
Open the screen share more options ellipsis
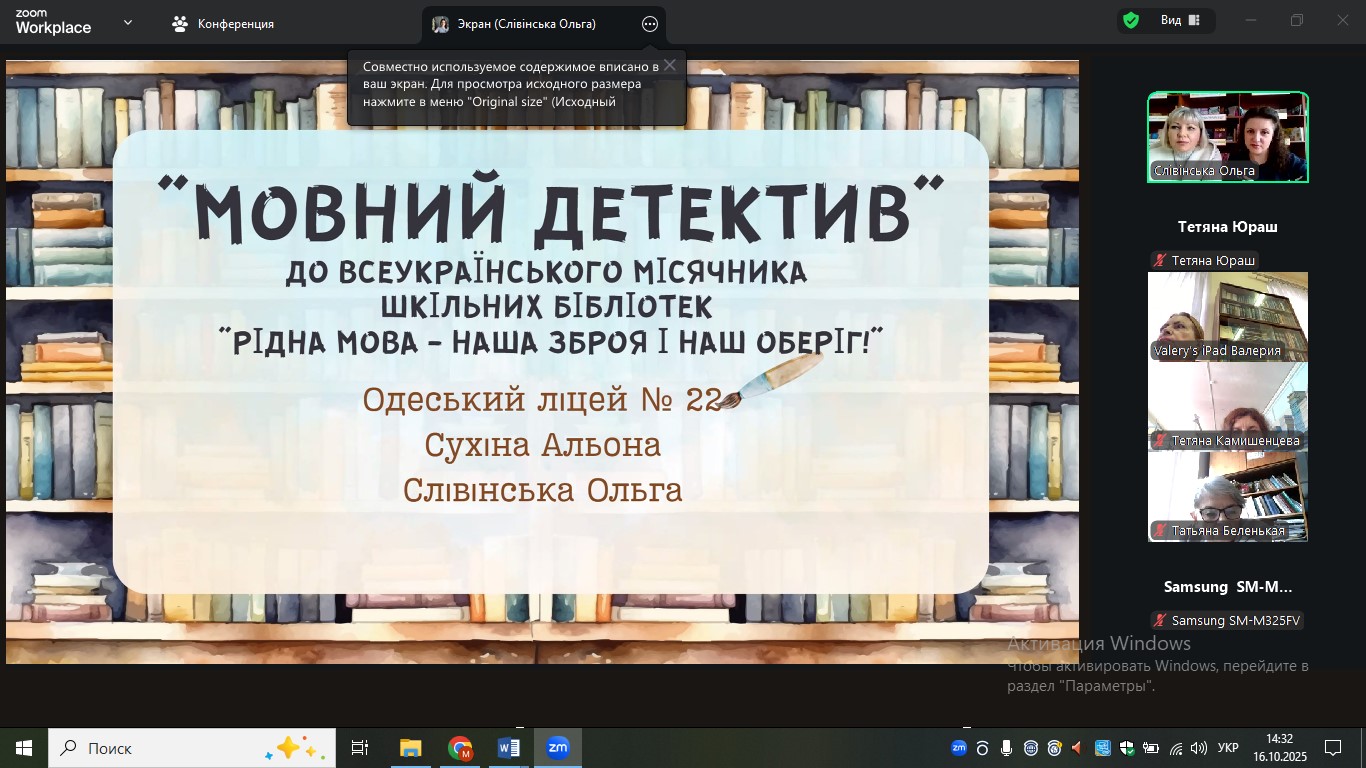click(x=650, y=24)
